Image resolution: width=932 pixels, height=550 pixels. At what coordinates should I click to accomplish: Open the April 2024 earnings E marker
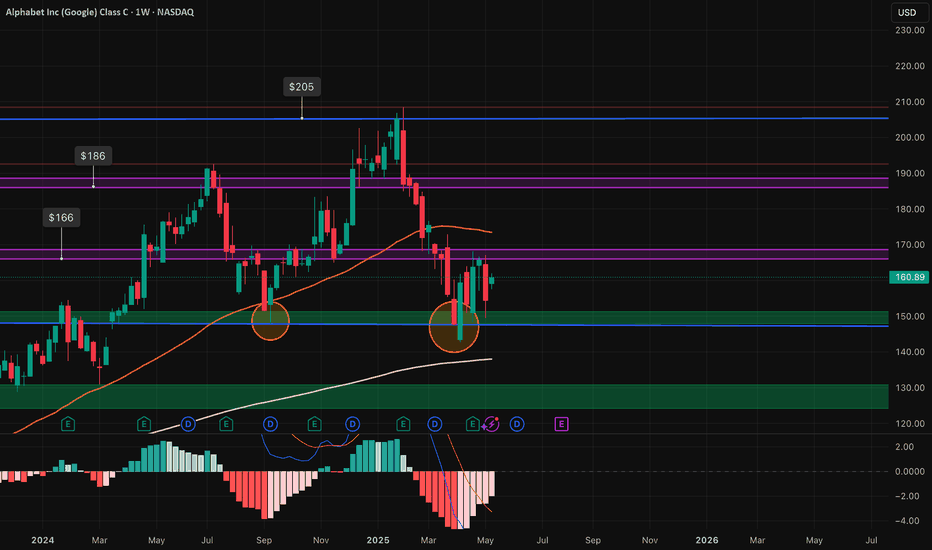[x=144, y=424]
